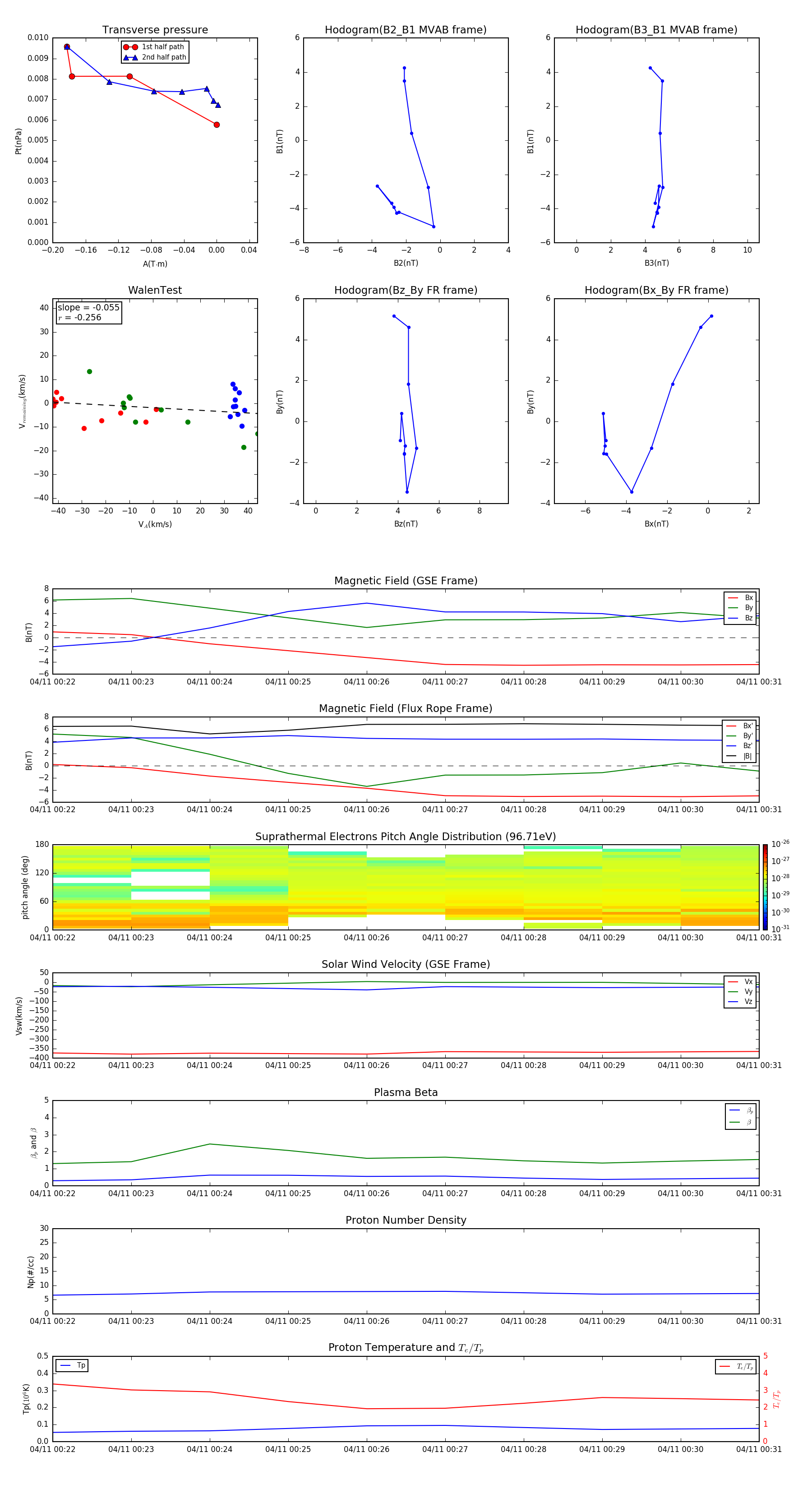The height and width of the screenshot is (1489, 812).
Task: Click the "Np(#/cc)" y-axis label
Action: pos(31,1272)
